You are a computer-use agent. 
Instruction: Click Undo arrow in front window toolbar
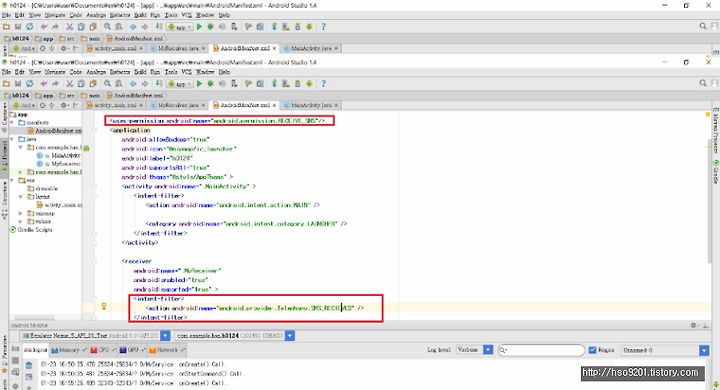coord(44,84)
